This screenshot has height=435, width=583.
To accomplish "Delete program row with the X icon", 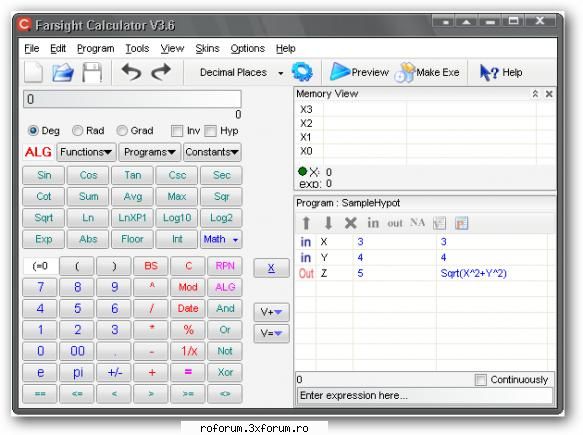I will click(x=350, y=223).
